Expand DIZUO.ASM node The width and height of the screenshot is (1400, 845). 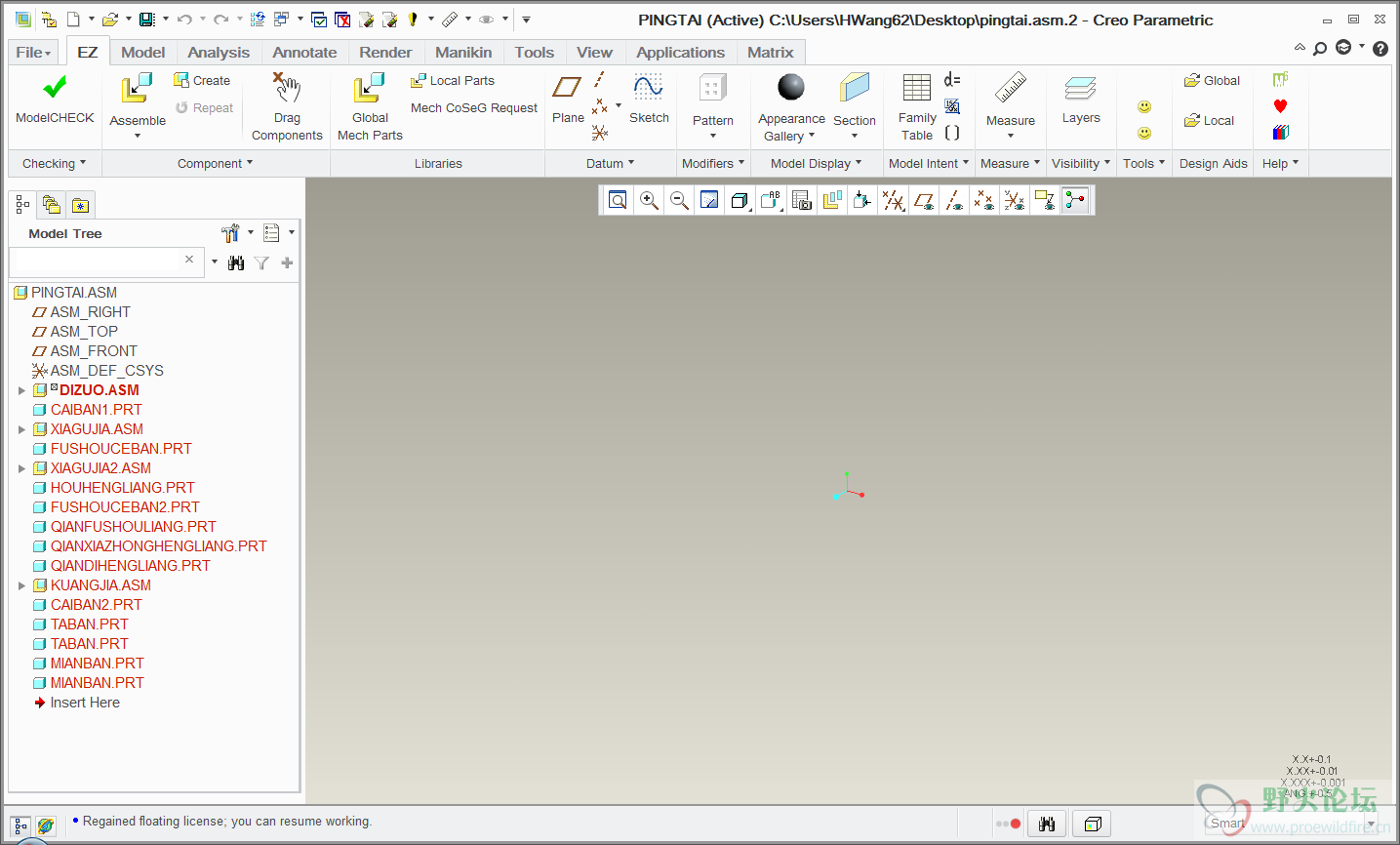[x=21, y=390]
